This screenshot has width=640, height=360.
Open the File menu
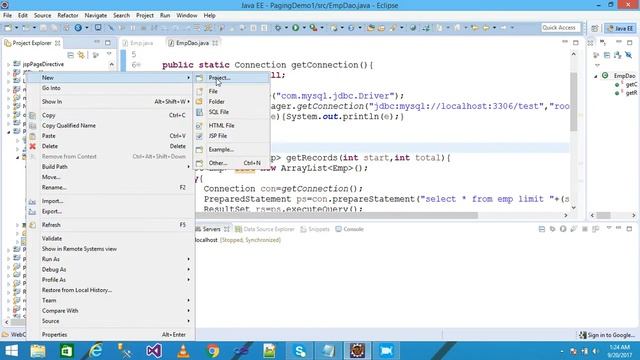point(7,16)
